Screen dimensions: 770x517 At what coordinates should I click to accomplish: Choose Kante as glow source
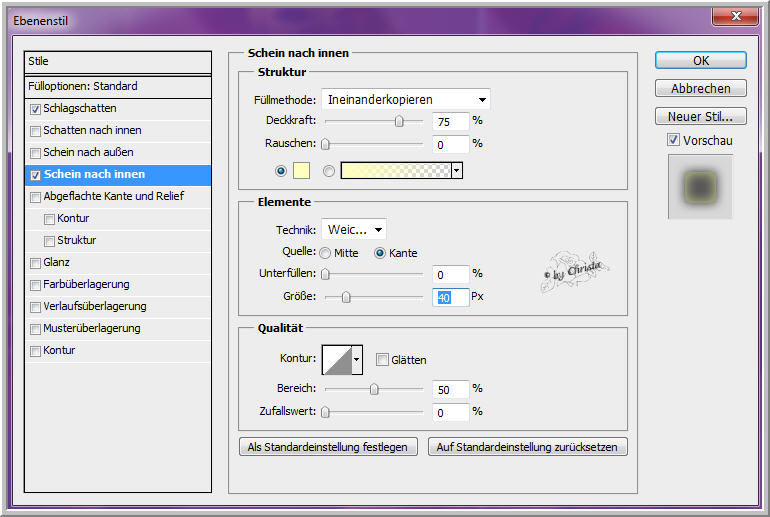tap(380, 253)
